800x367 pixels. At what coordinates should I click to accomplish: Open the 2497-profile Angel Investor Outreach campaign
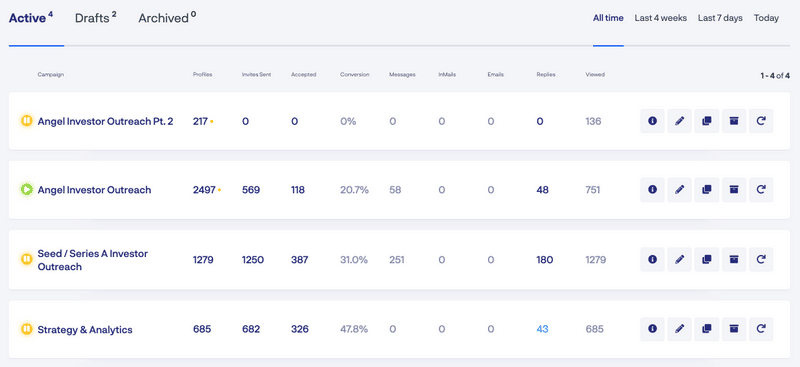click(94, 190)
